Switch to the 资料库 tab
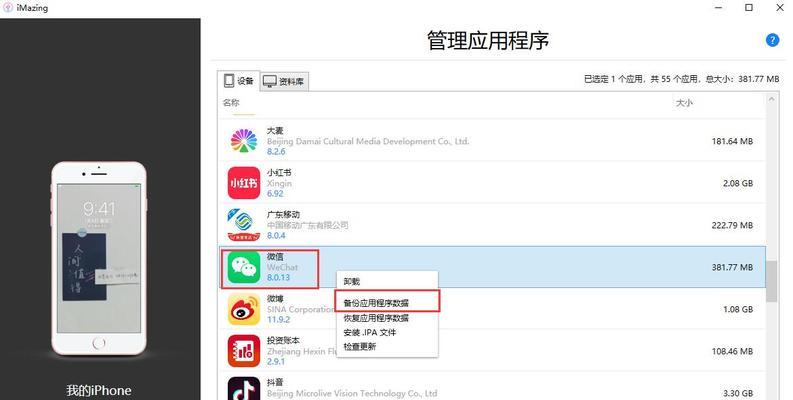This screenshot has width=793, height=400. click(x=284, y=81)
